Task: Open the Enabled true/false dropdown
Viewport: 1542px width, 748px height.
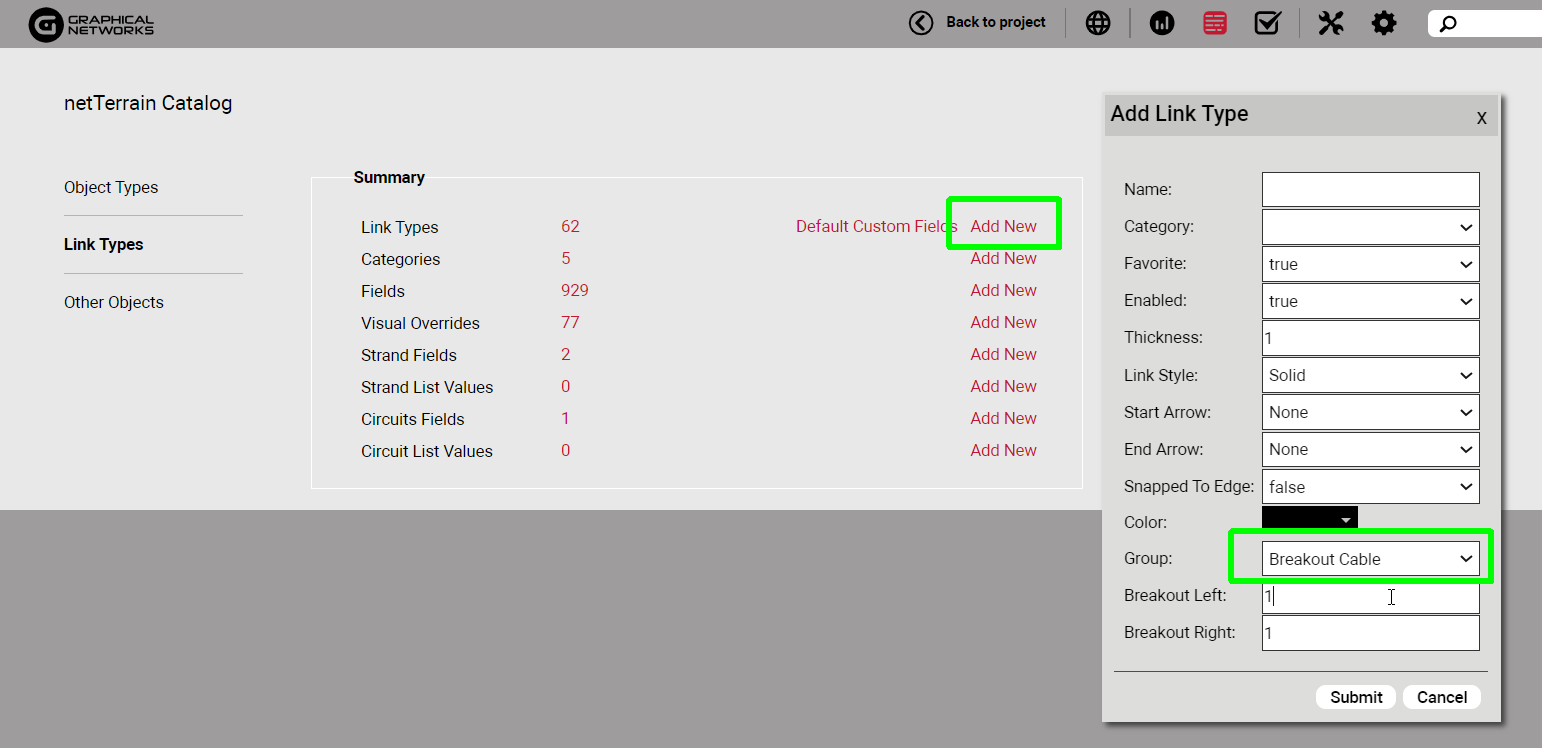Action: tap(1370, 301)
